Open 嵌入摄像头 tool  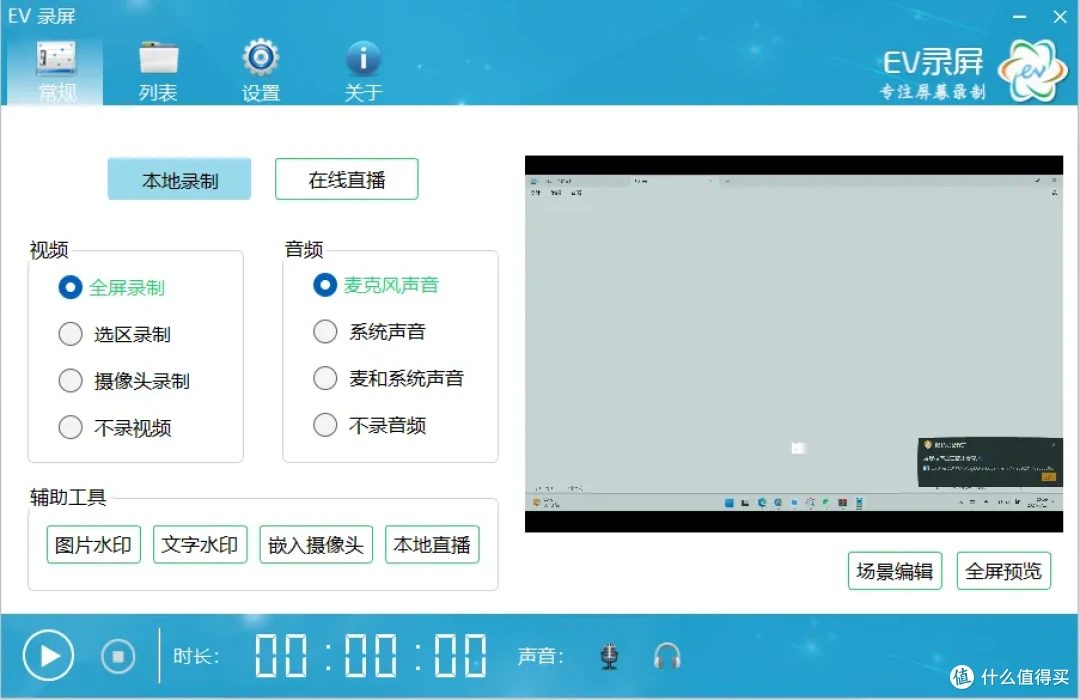click(316, 545)
